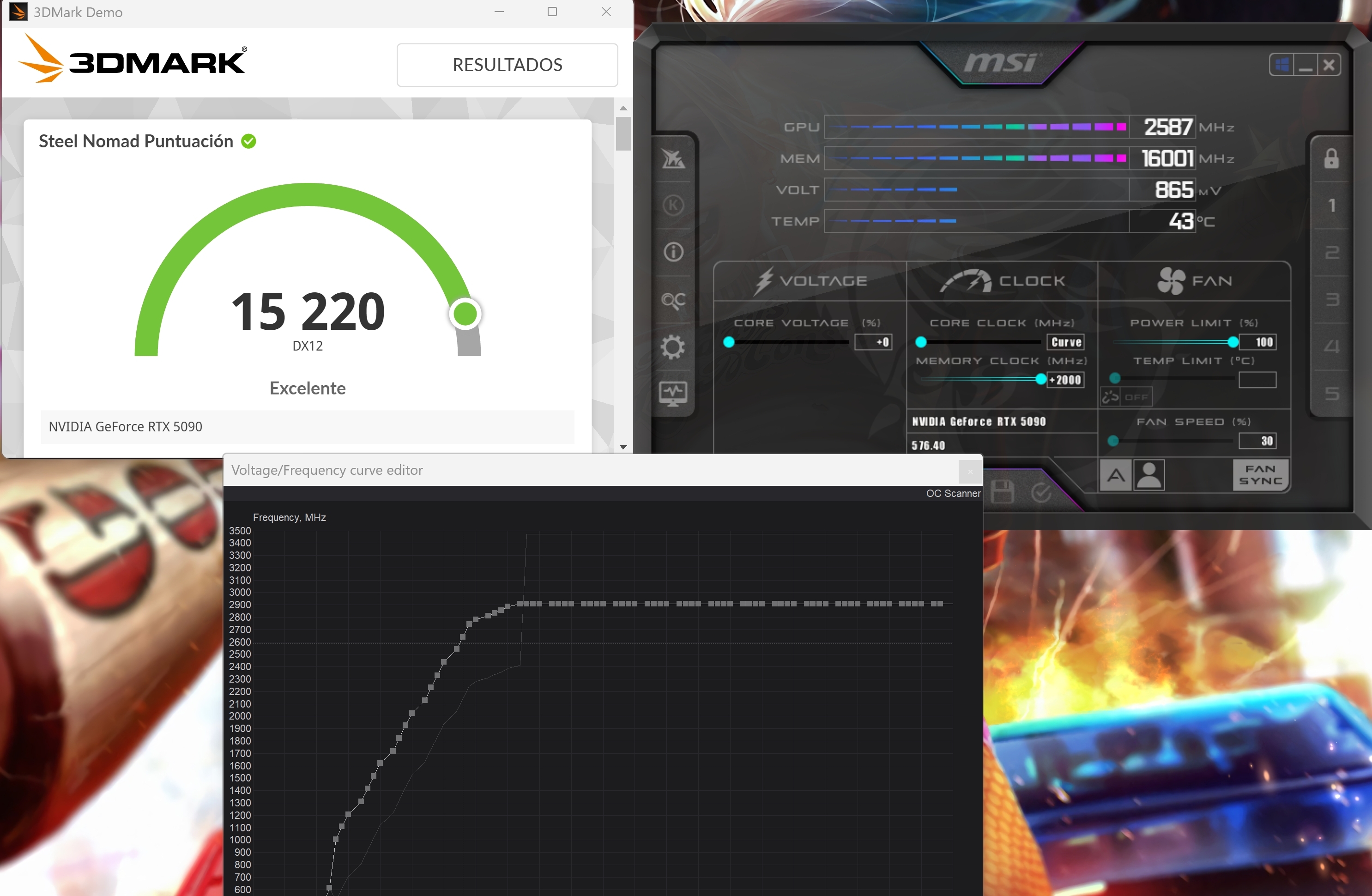Screen dimensions: 1372x896
Task: Save settings with the floppy disk icon
Action: pos(1002,492)
